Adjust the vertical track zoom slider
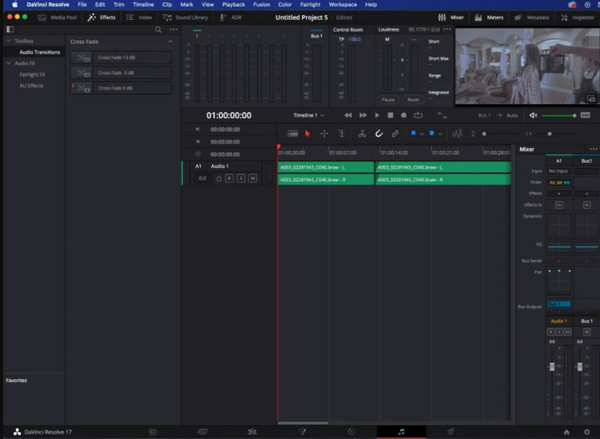 point(484,134)
